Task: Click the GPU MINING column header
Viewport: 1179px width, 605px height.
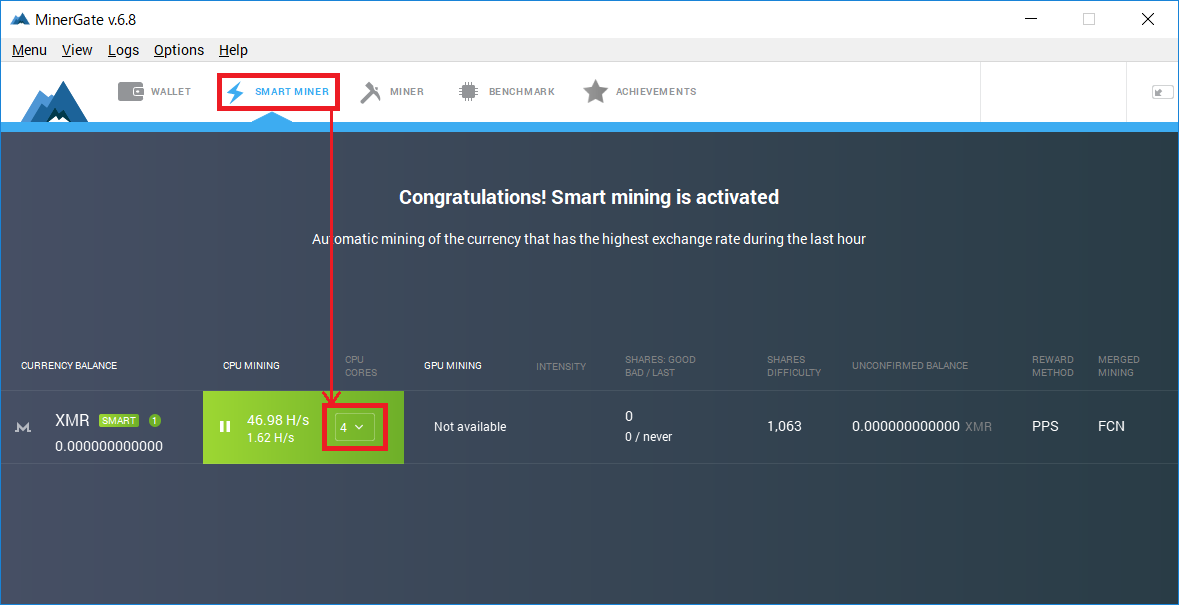Action: coord(453,366)
